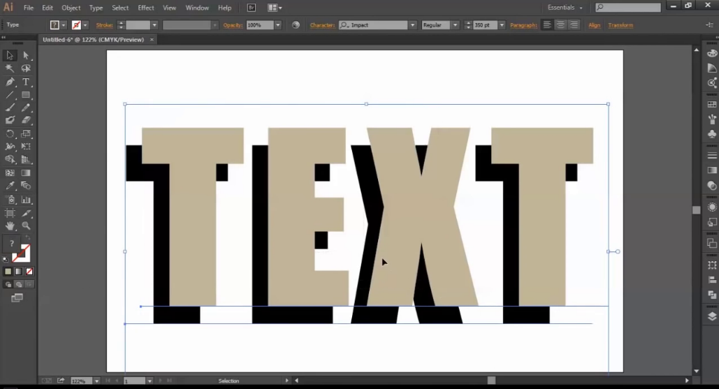Select the Eraser tool

pyautogui.click(x=26, y=120)
